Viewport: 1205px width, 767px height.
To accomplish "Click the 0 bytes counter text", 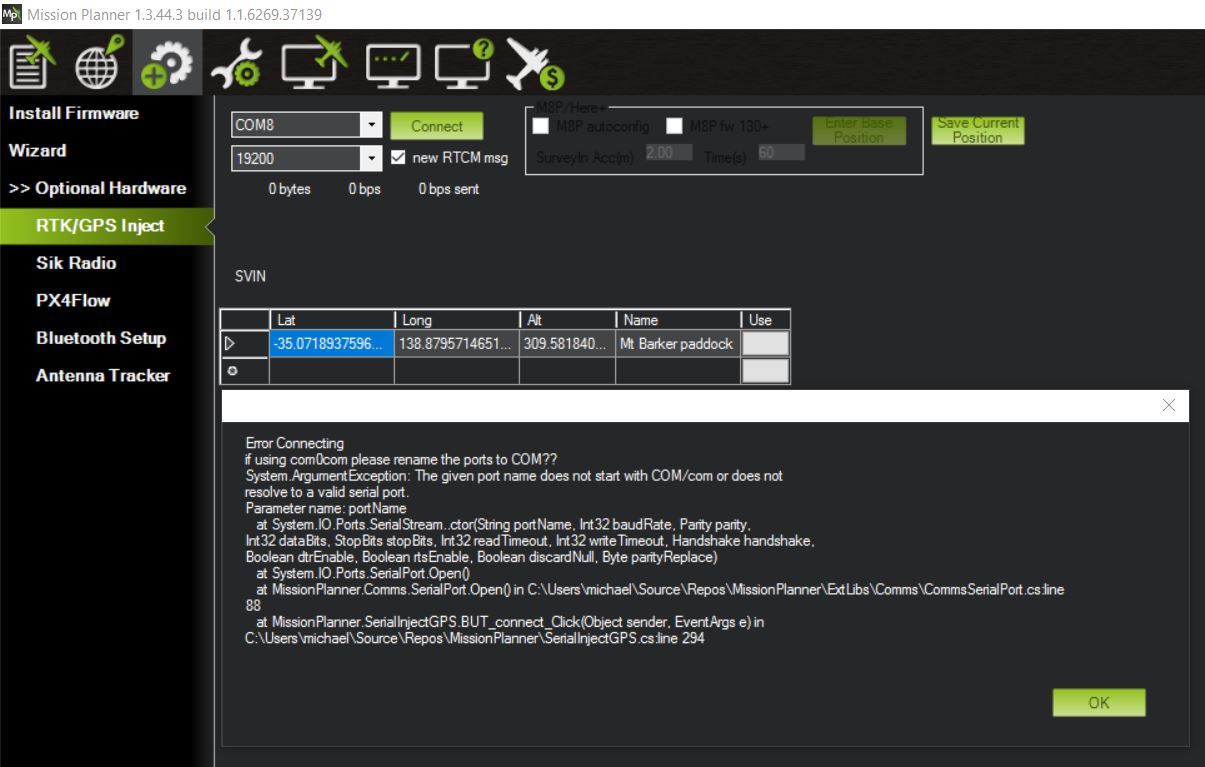I will click(289, 189).
